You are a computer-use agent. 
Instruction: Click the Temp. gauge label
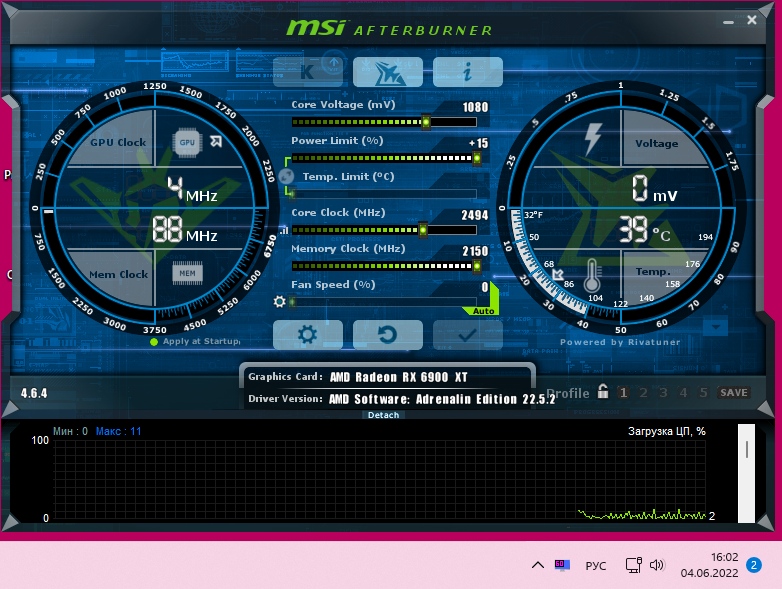coord(652,271)
